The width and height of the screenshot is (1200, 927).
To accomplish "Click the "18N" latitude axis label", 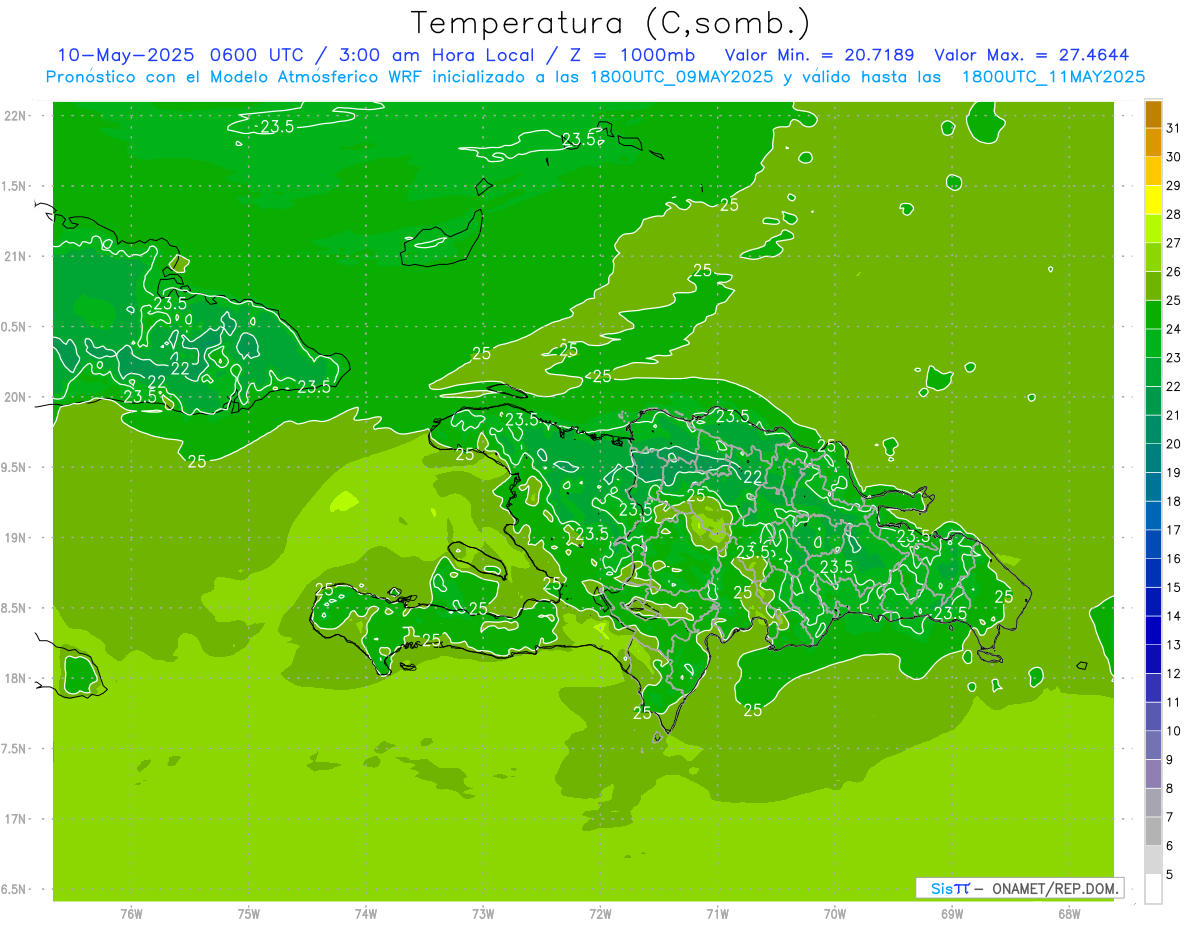I will [x=16, y=679].
